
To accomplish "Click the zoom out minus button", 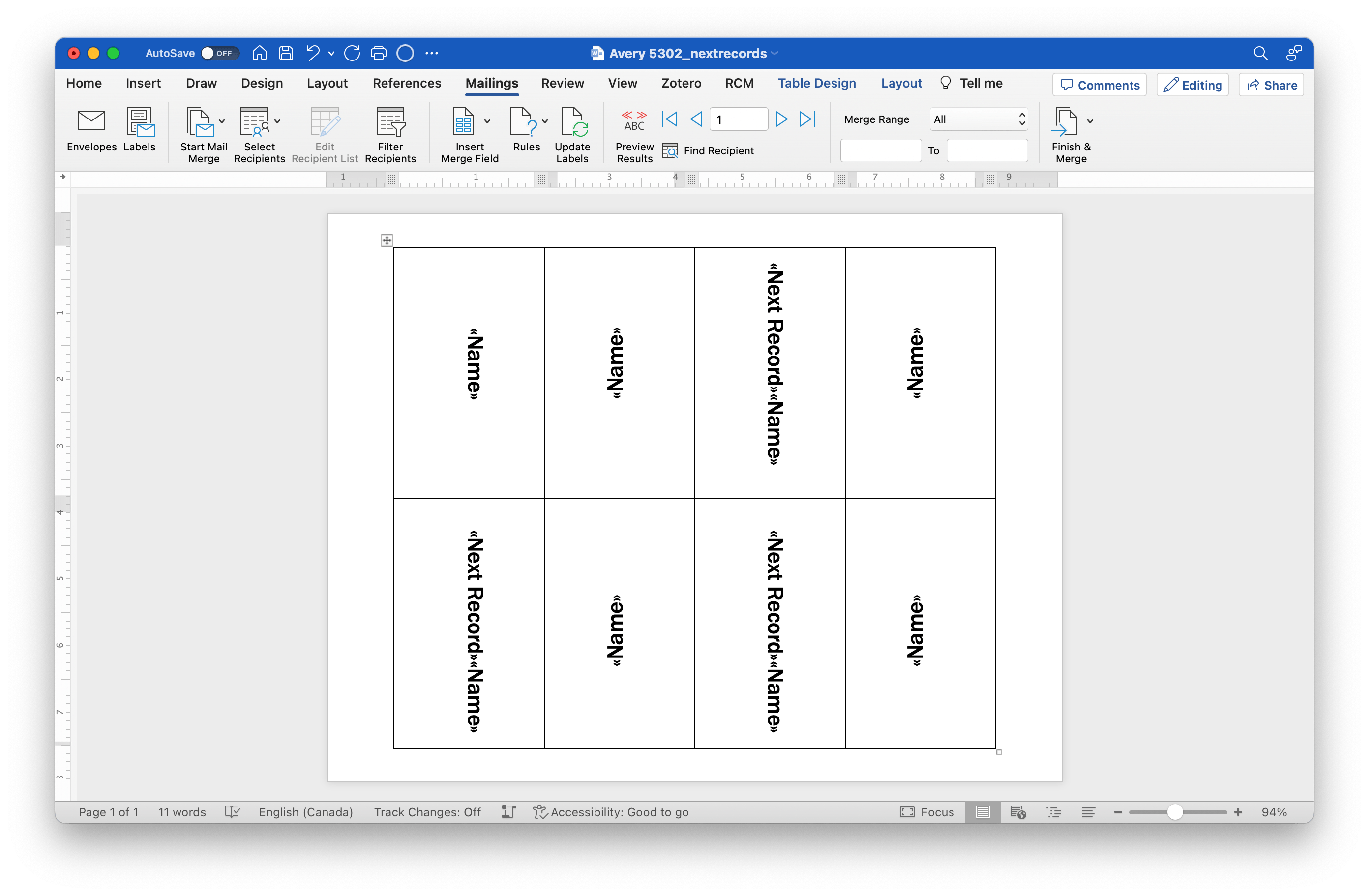I will tap(1118, 812).
